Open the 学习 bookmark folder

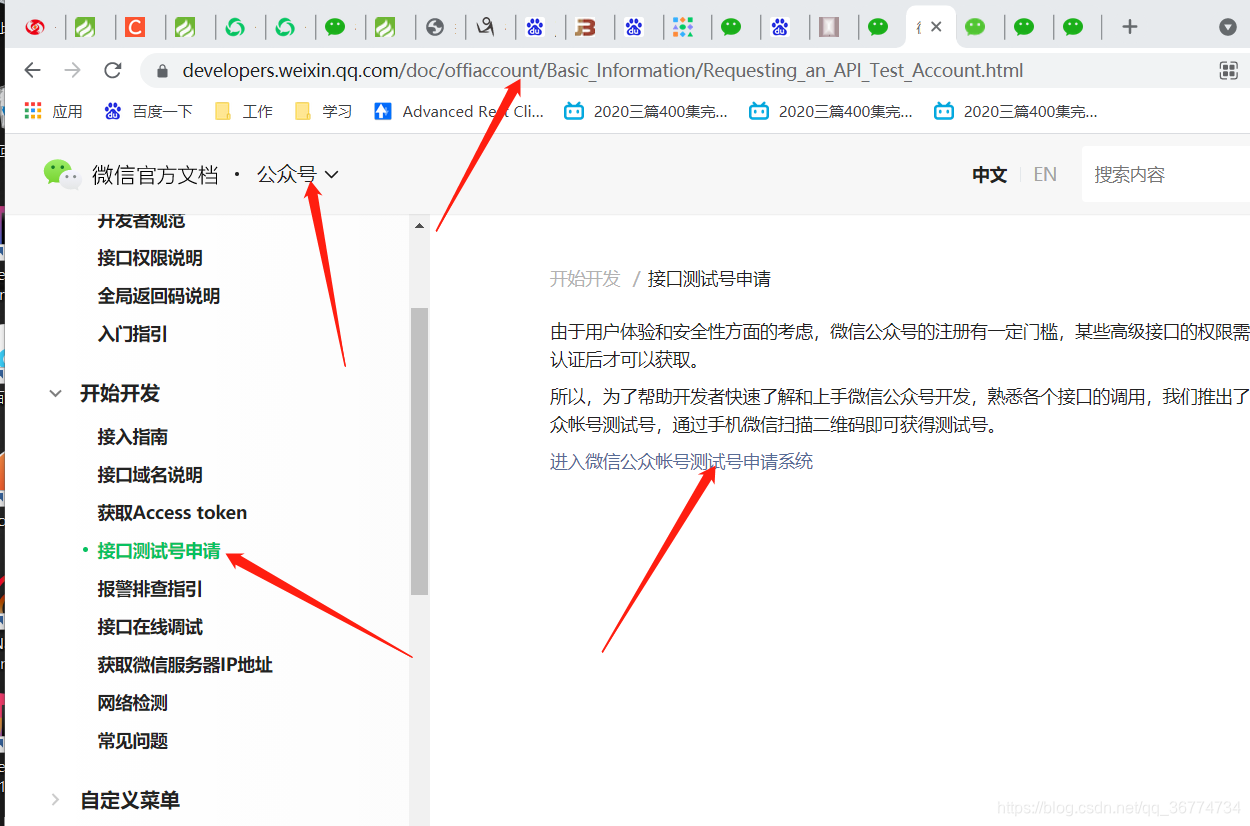pyautogui.click(x=323, y=111)
